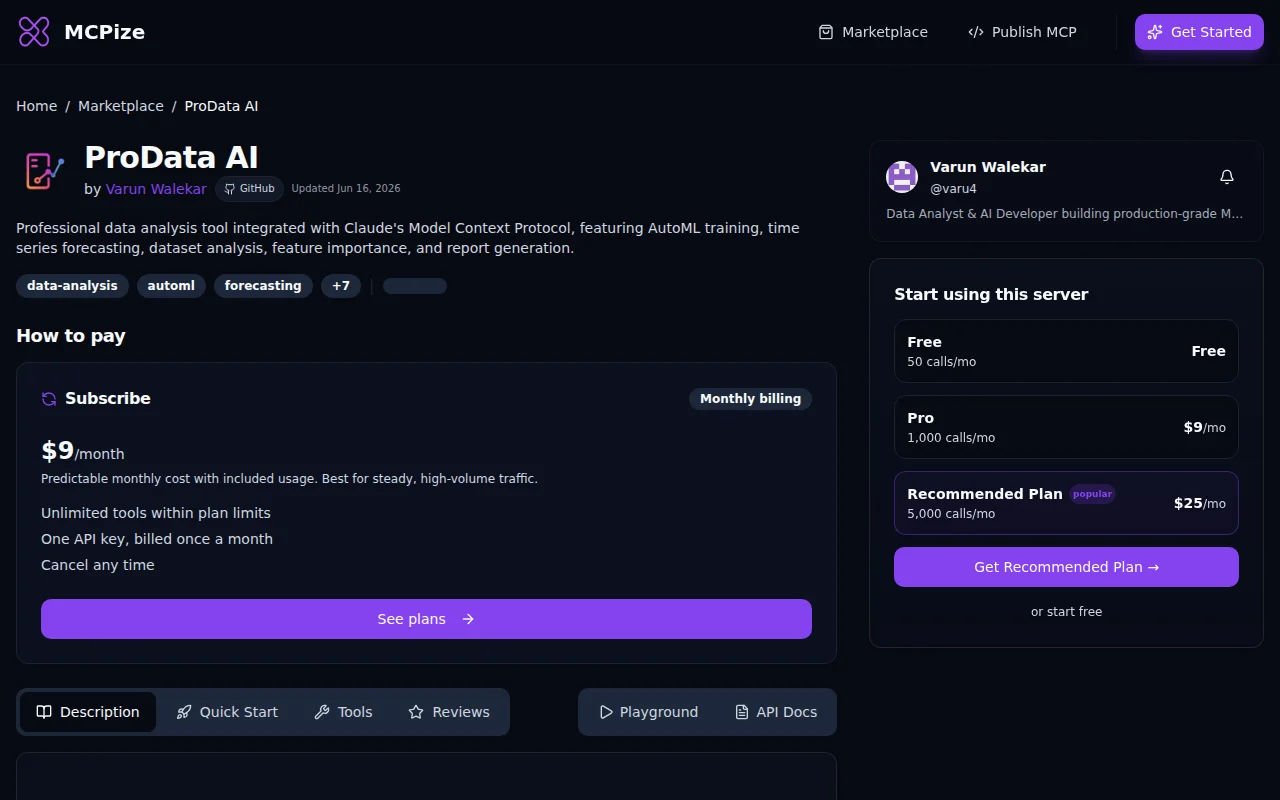Click the @varu4 handle
The image size is (1280, 800).
click(x=953, y=188)
